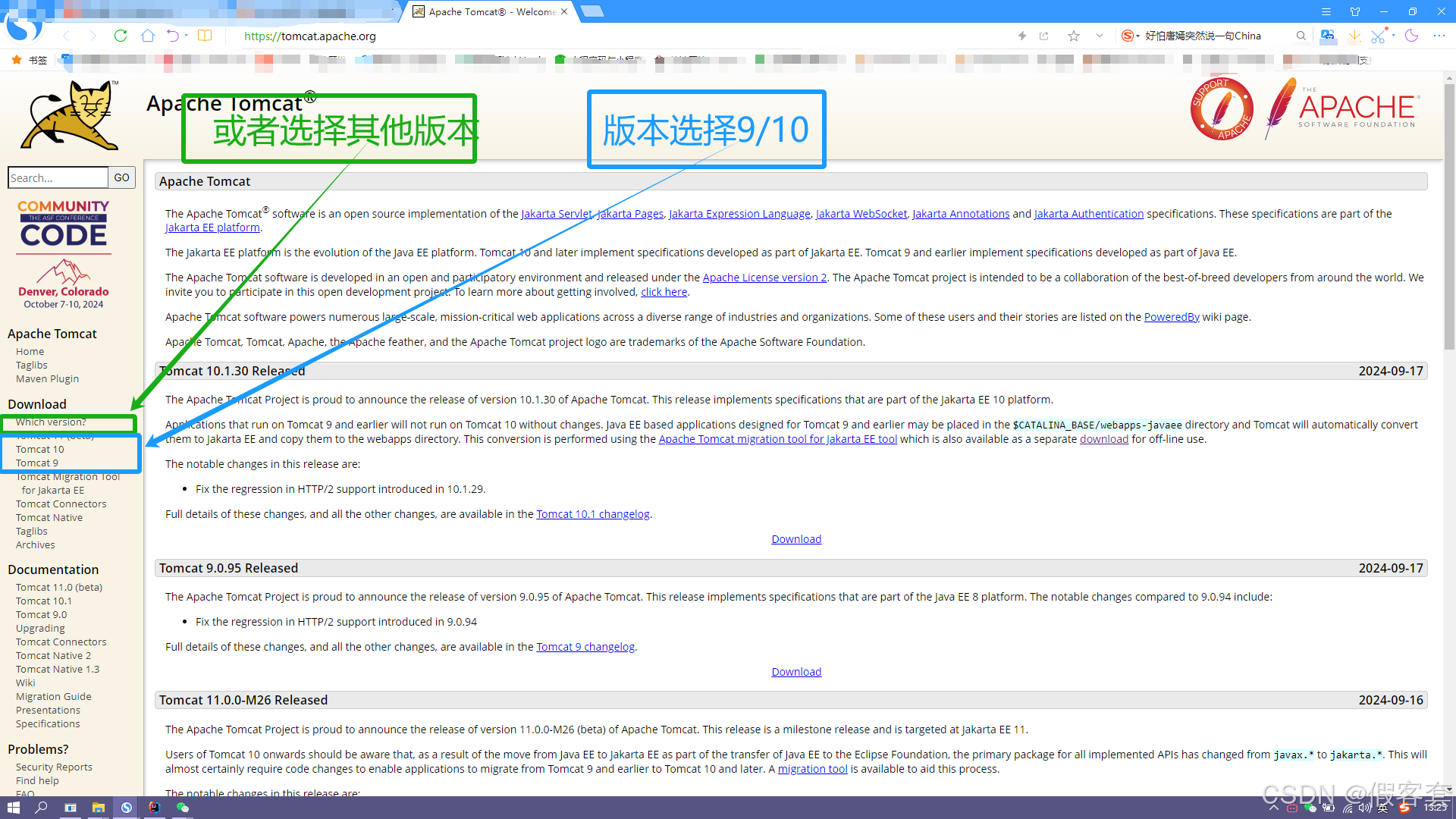1456x819 pixels.
Task: Open Tomcat 10.1 documentation link
Action: tap(44, 601)
